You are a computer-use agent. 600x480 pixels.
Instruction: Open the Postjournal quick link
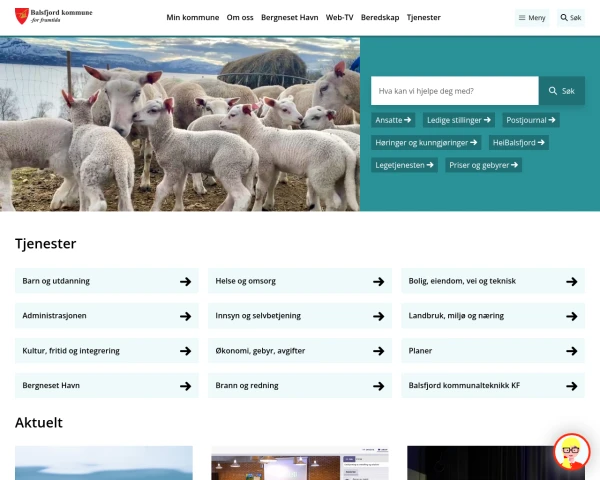pos(531,120)
